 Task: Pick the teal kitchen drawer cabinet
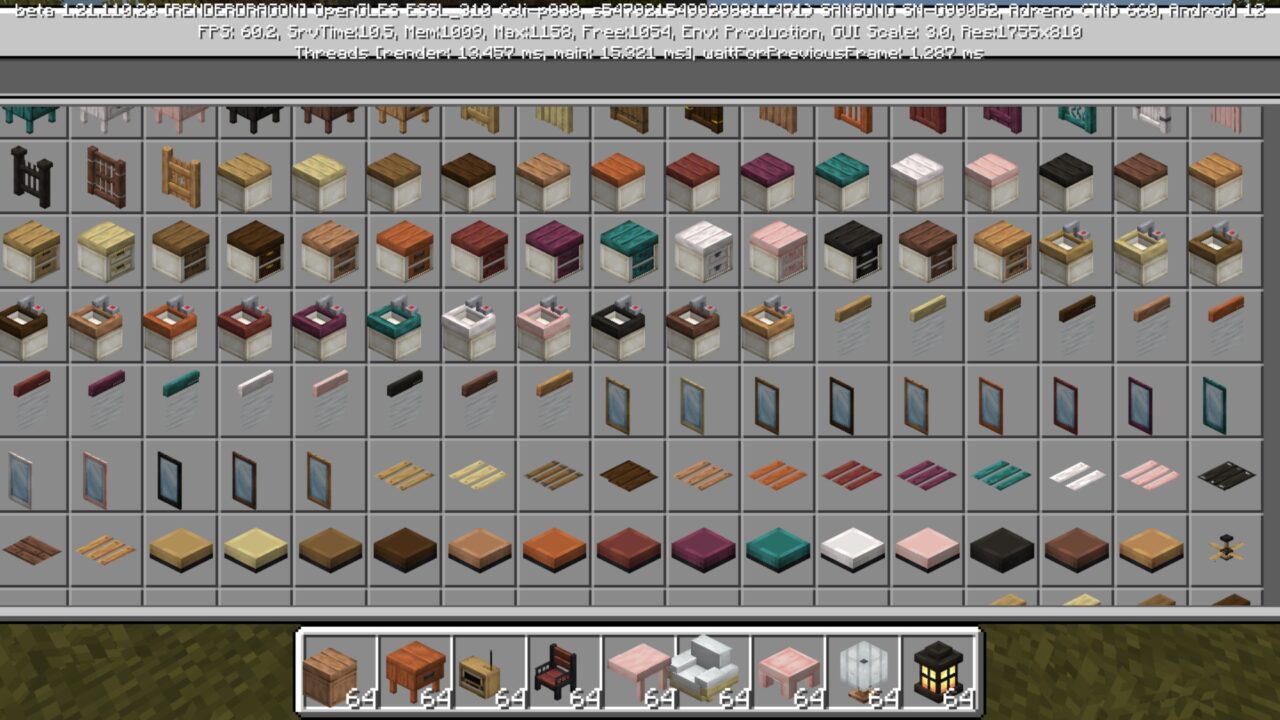628,251
